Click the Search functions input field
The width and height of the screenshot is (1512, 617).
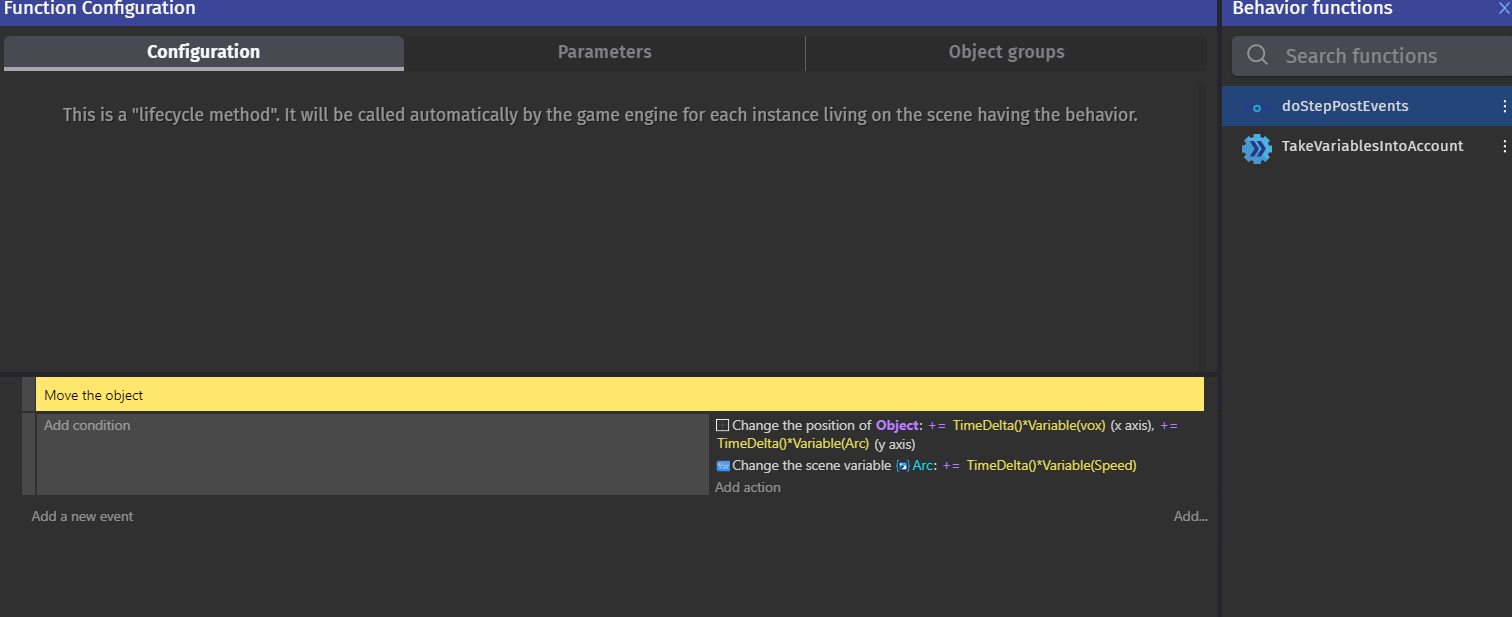click(x=1370, y=55)
